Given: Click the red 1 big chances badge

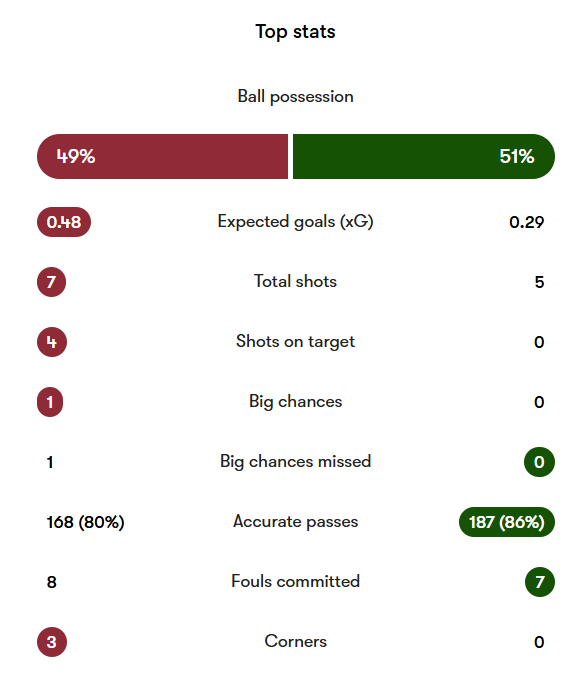Looking at the screenshot, I should coord(50,402).
